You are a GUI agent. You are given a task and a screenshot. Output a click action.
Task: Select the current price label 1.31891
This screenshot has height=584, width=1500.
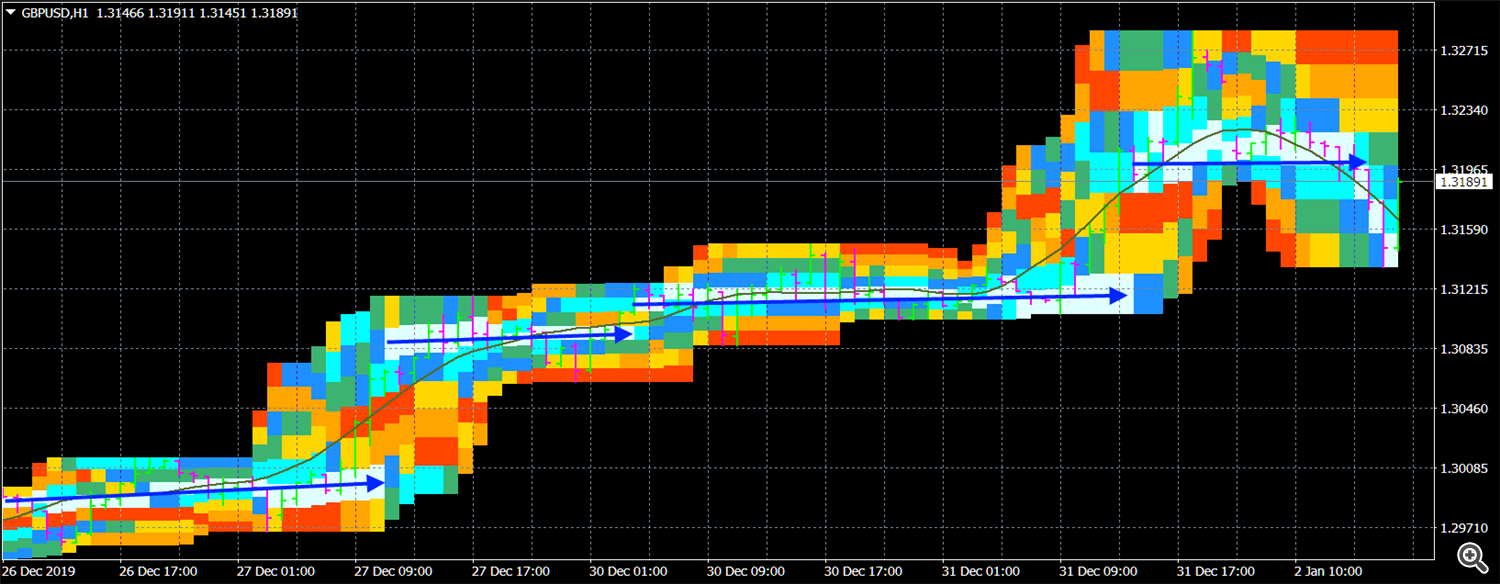[1463, 182]
